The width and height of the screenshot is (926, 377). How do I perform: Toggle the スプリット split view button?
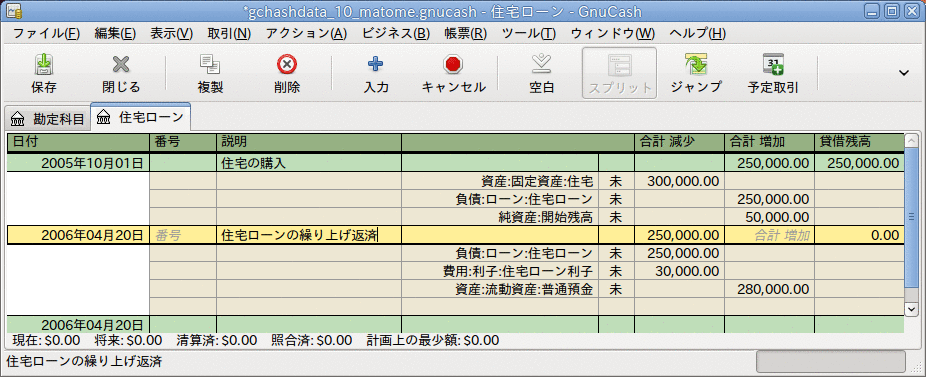(x=619, y=73)
